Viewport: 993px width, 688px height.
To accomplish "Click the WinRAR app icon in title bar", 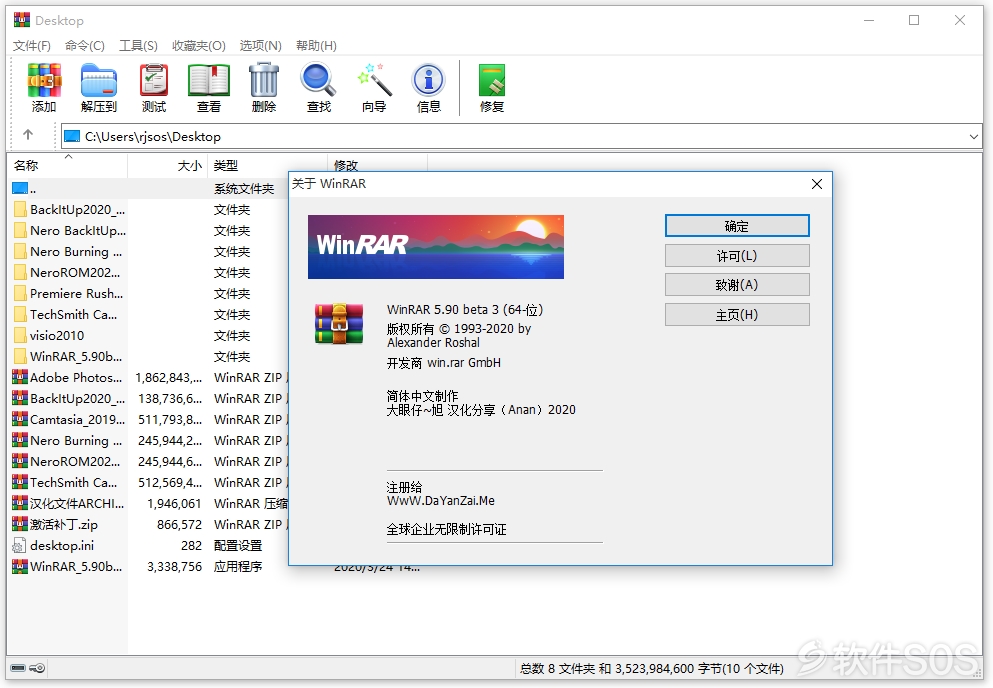I will click(22, 20).
